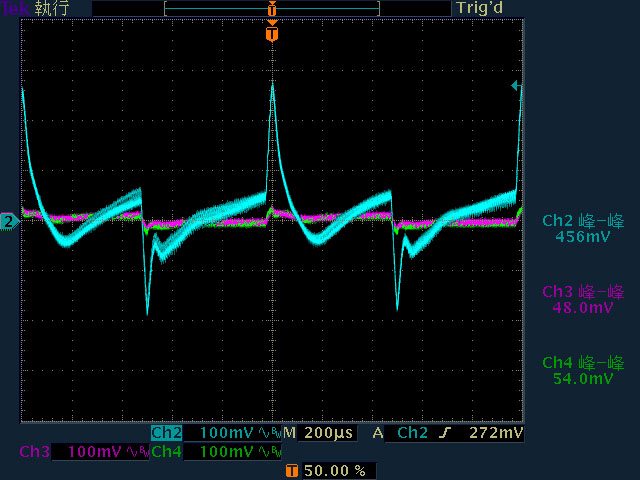Click the 執行 run status label
The image size is (640, 480).
point(52,8)
